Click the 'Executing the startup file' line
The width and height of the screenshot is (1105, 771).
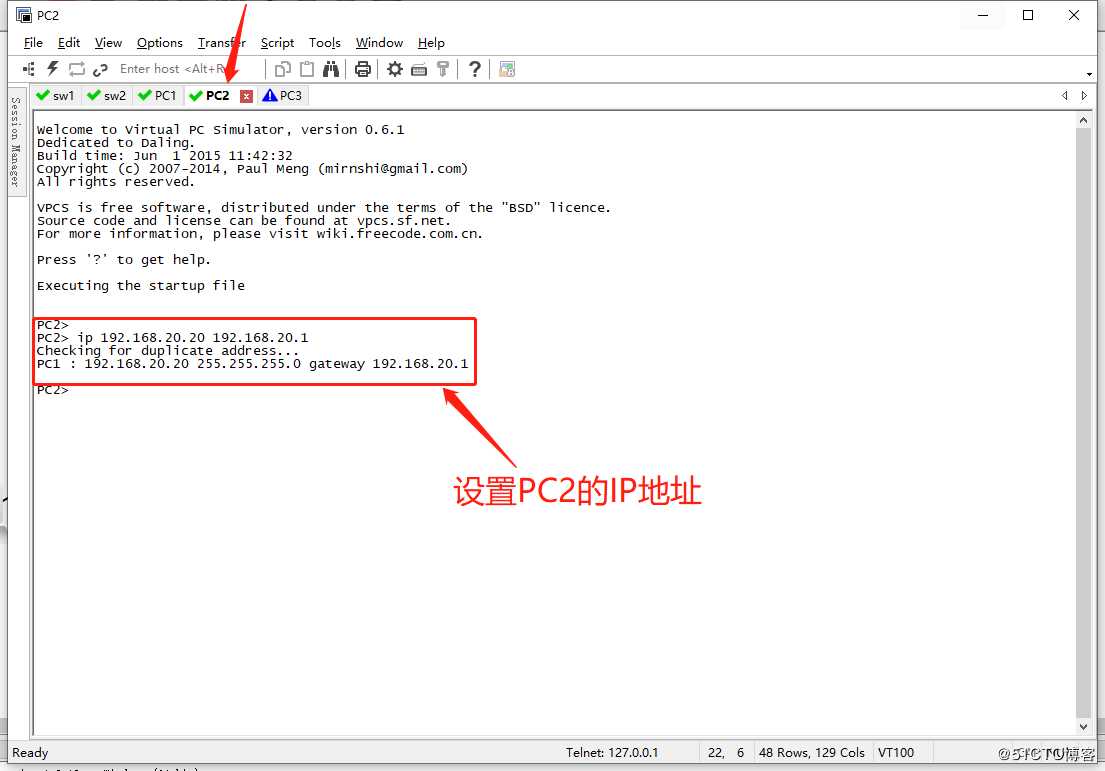pyautogui.click(x=141, y=285)
